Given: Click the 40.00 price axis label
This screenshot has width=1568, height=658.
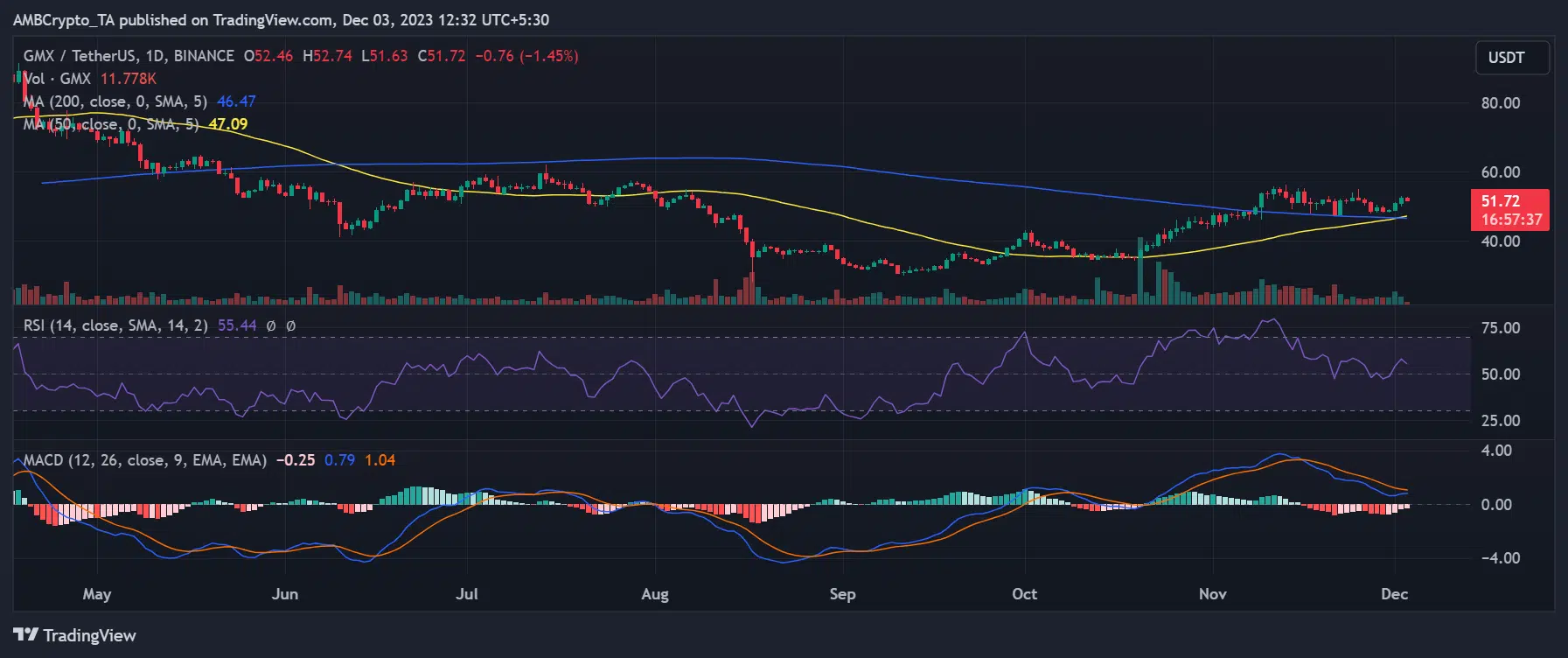Looking at the screenshot, I should (x=1501, y=241).
